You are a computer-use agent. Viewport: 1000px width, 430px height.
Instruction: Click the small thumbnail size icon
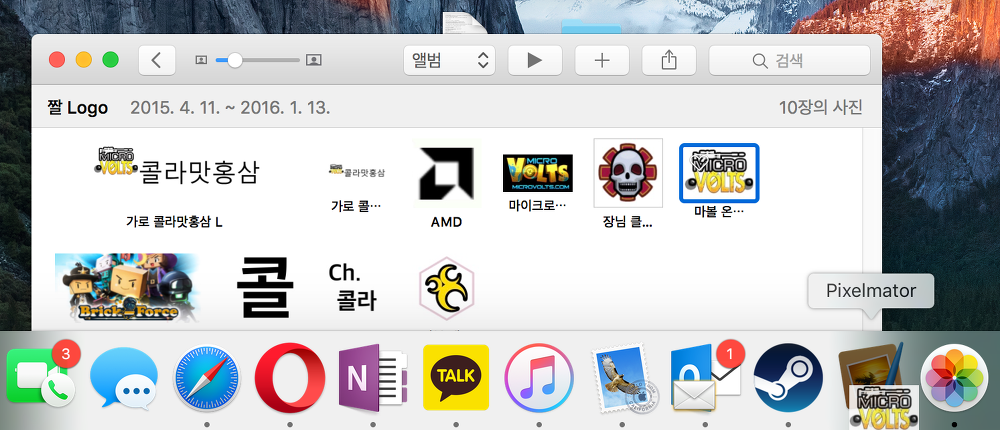point(202,60)
